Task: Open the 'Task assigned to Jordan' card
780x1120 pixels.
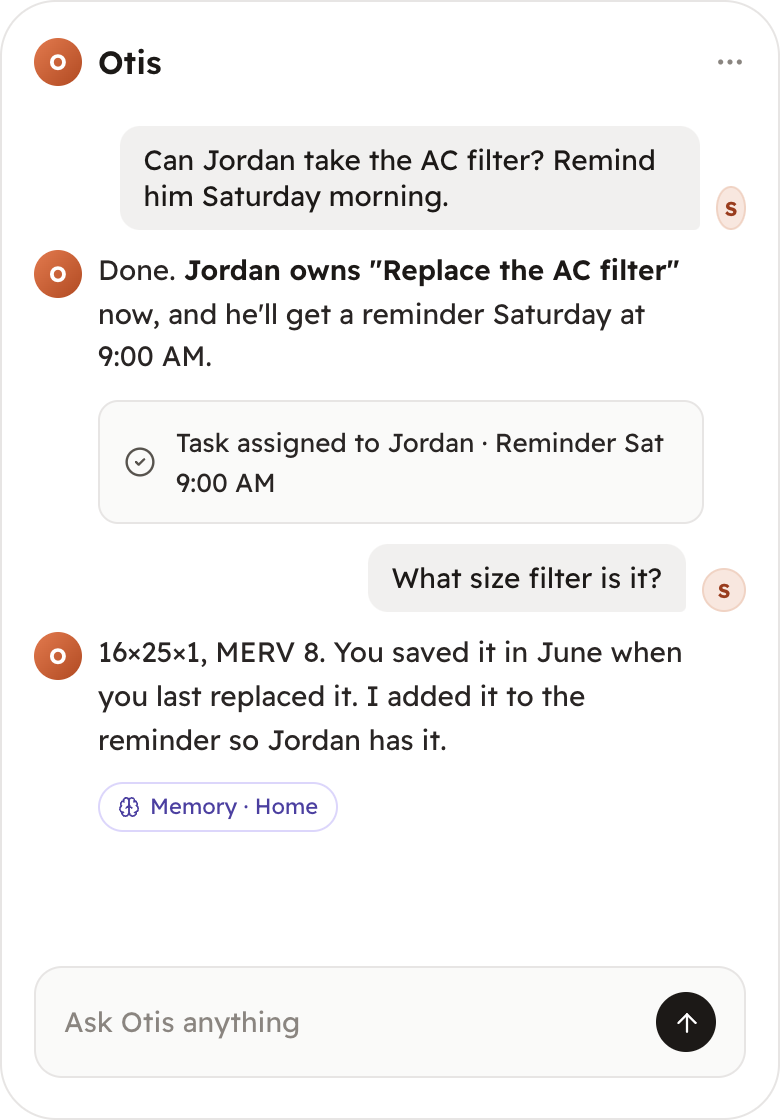Action: pos(401,462)
